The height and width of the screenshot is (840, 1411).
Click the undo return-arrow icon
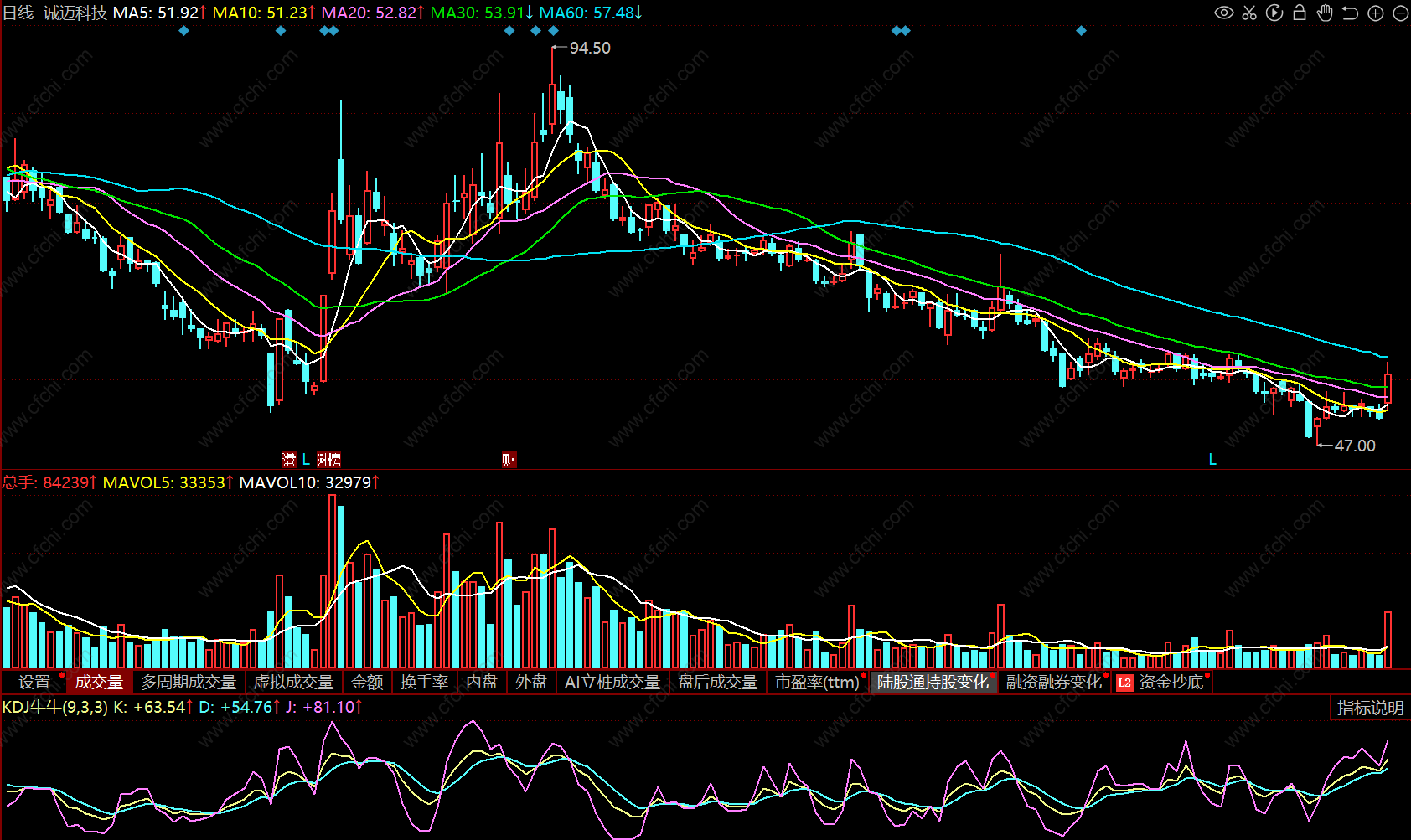1350,13
